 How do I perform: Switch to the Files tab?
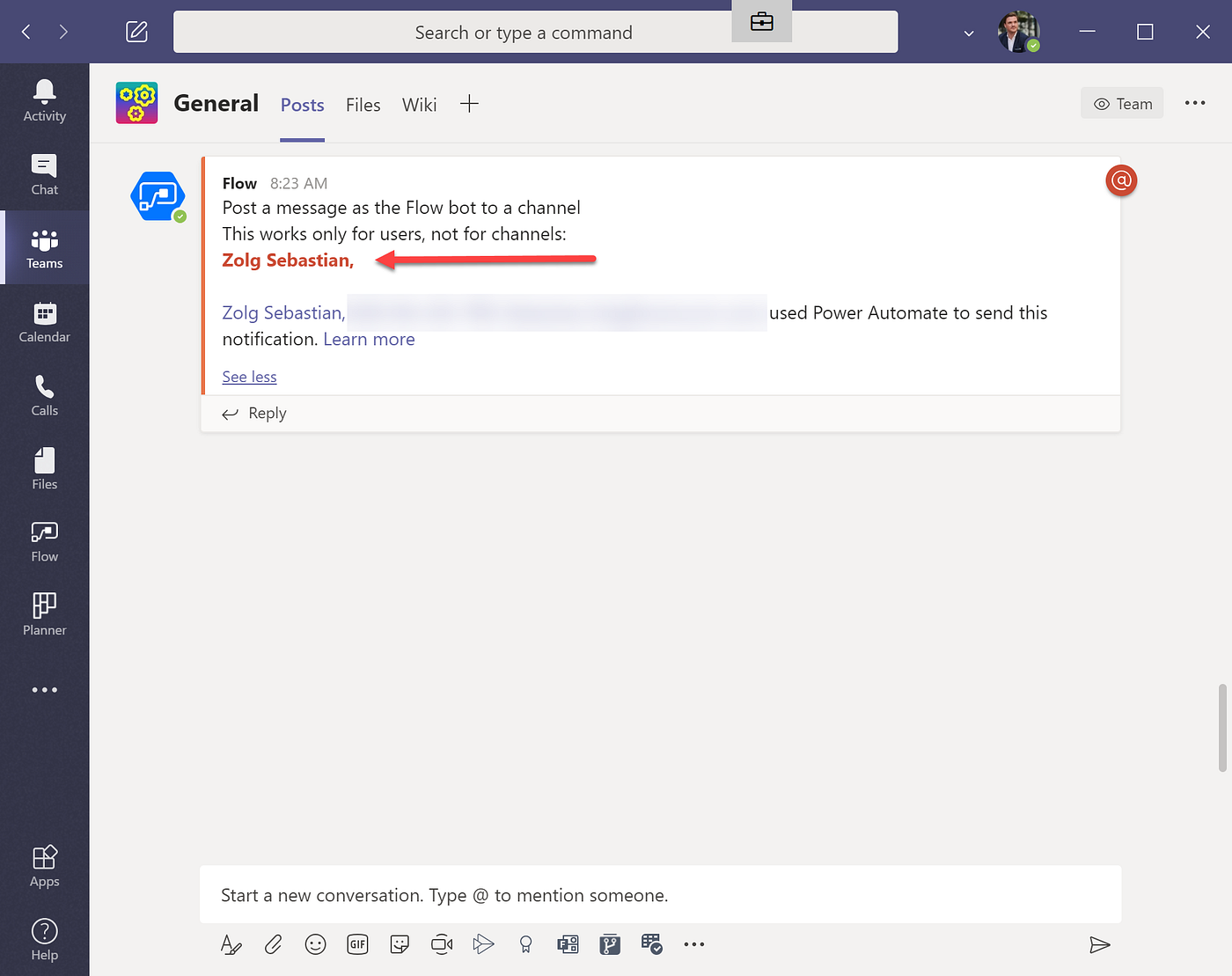(x=363, y=104)
